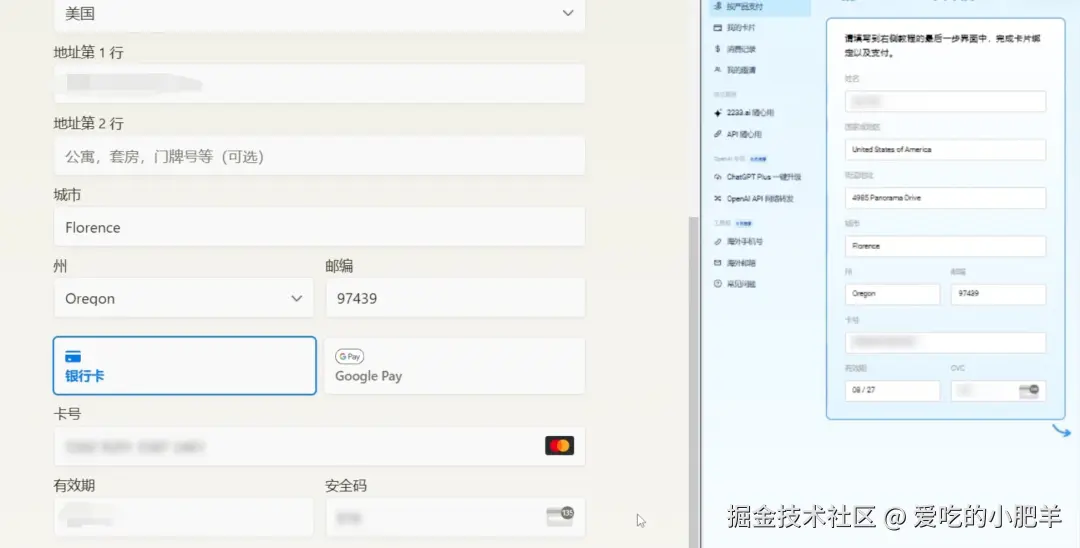Screen dimensions: 1080x548
Task: Click the 97439 field in right panel
Action: click(x=998, y=294)
